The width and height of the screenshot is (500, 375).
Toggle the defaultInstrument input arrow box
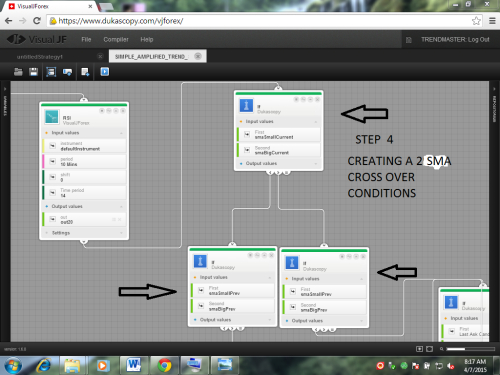pos(53,146)
